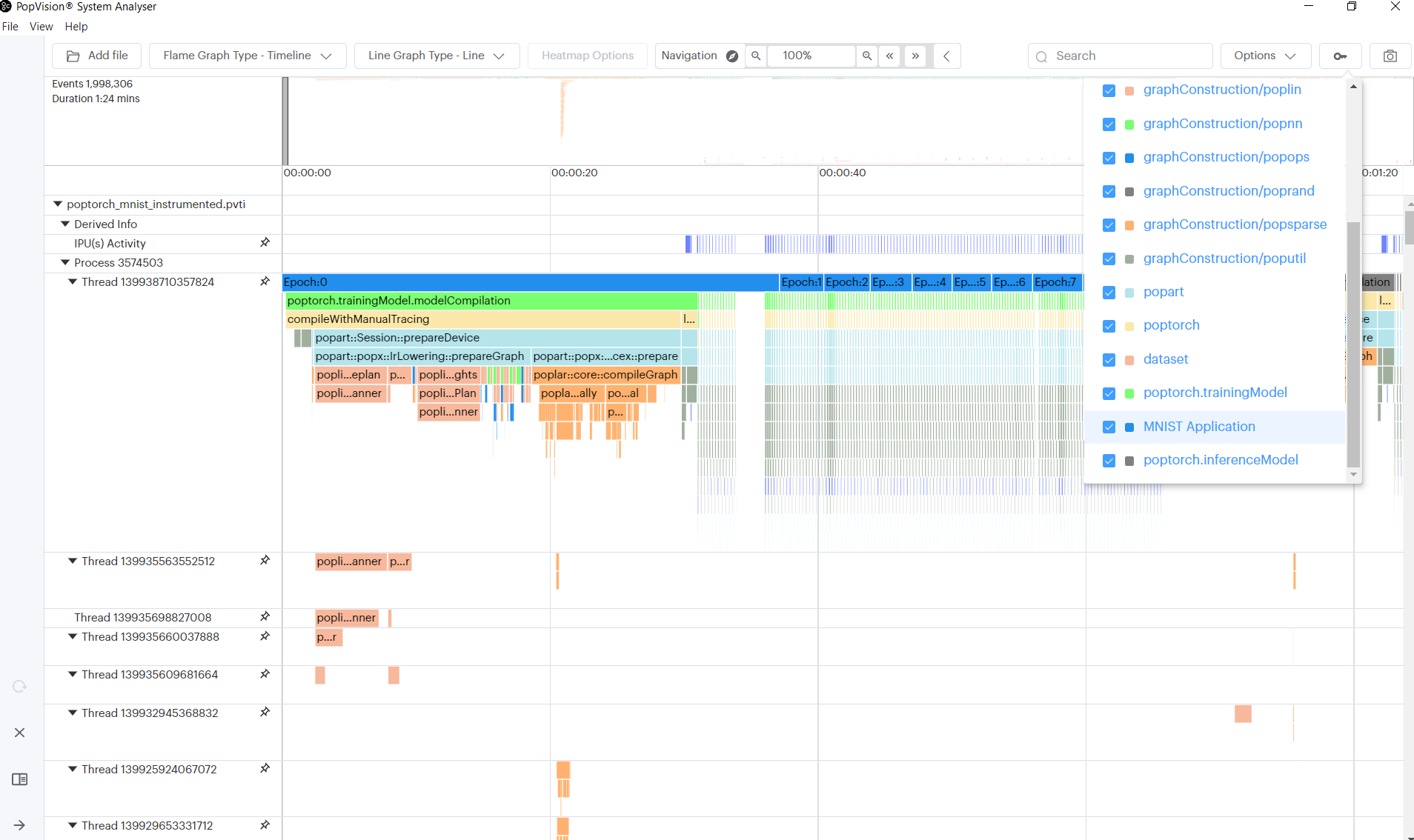Open the Help menu

click(76, 27)
